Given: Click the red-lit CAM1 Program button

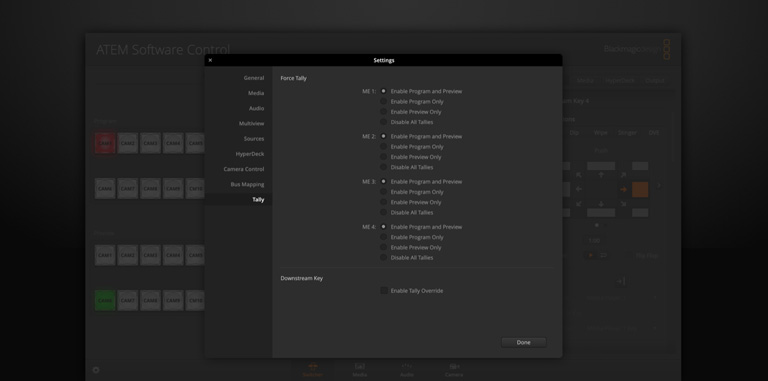Looking at the screenshot, I should click(105, 143).
